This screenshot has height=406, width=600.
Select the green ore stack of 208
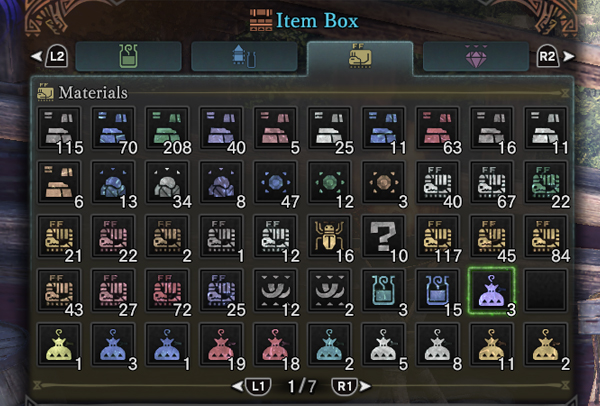click(167, 129)
